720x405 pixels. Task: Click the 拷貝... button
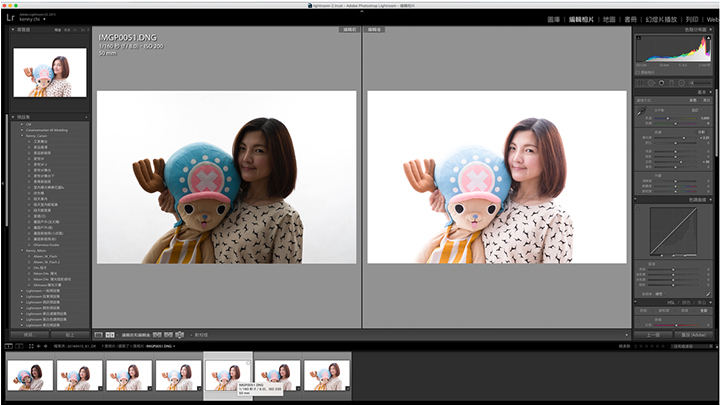(x=30, y=335)
